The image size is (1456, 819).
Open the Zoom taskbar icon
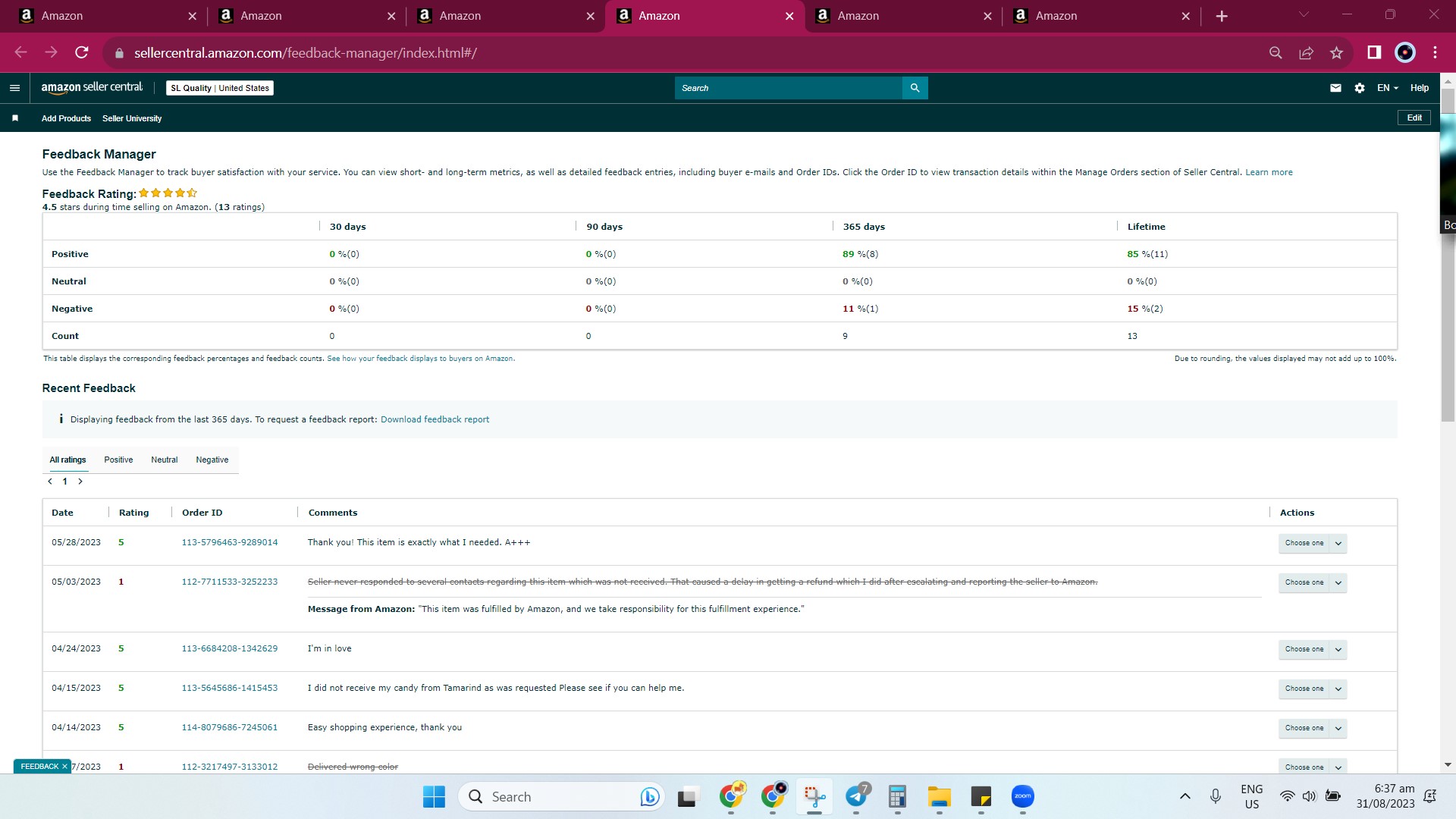coord(1023,796)
